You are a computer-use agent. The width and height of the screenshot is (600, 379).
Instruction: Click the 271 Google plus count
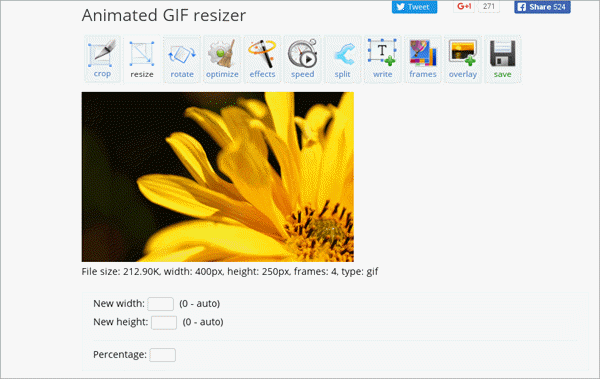[x=489, y=7]
